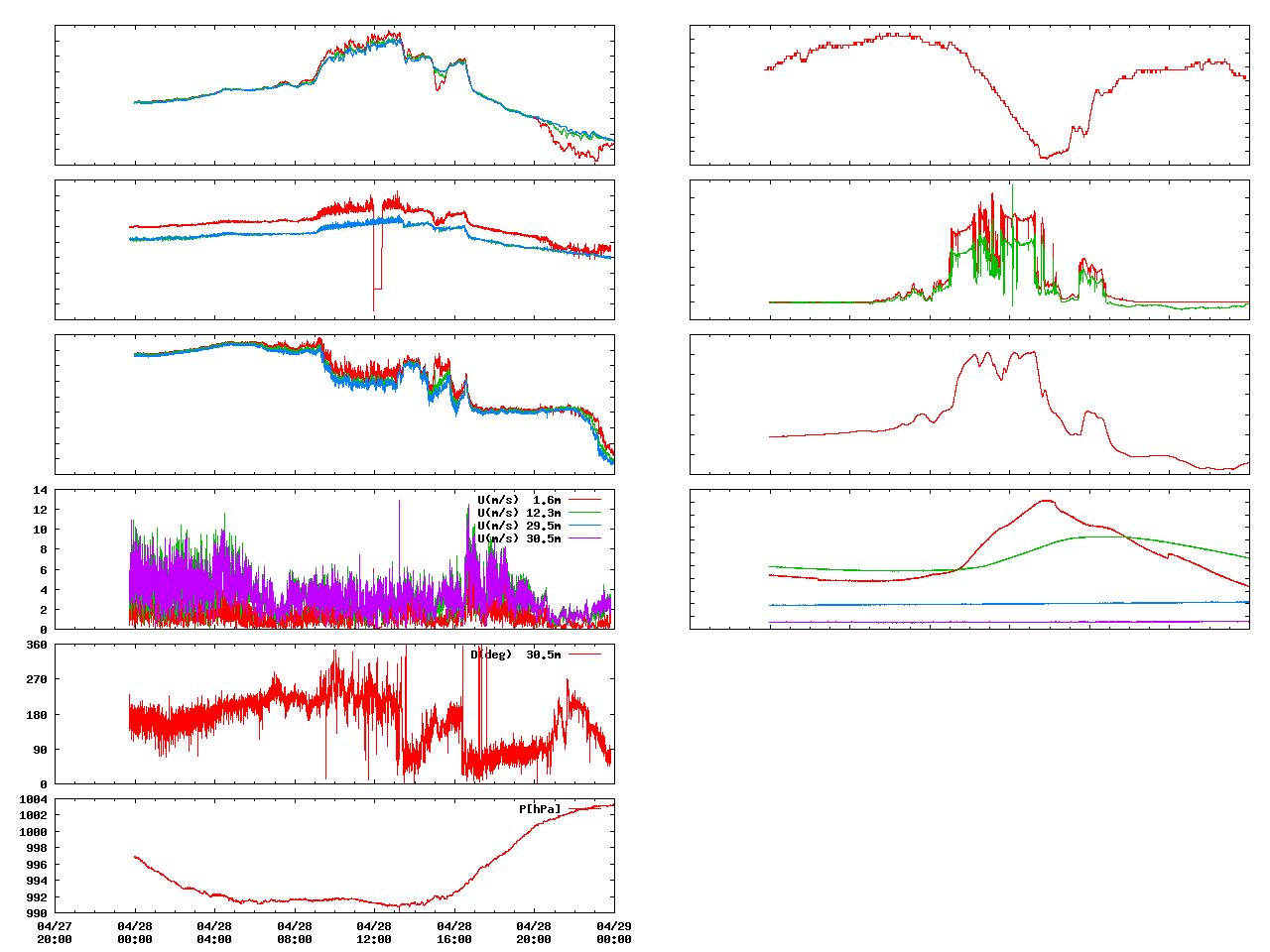Click the red line sample beside 'U(m/s) 1.6m'

[x=584, y=500]
